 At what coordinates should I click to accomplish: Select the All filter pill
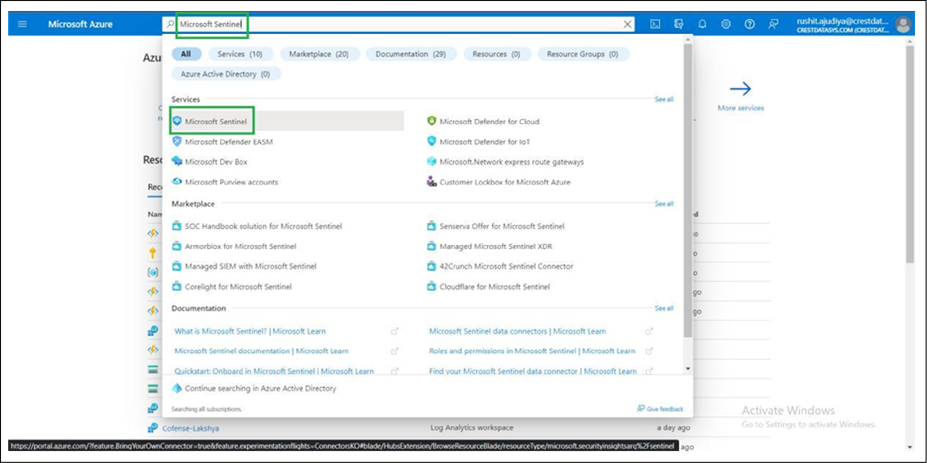pos(186,54)
